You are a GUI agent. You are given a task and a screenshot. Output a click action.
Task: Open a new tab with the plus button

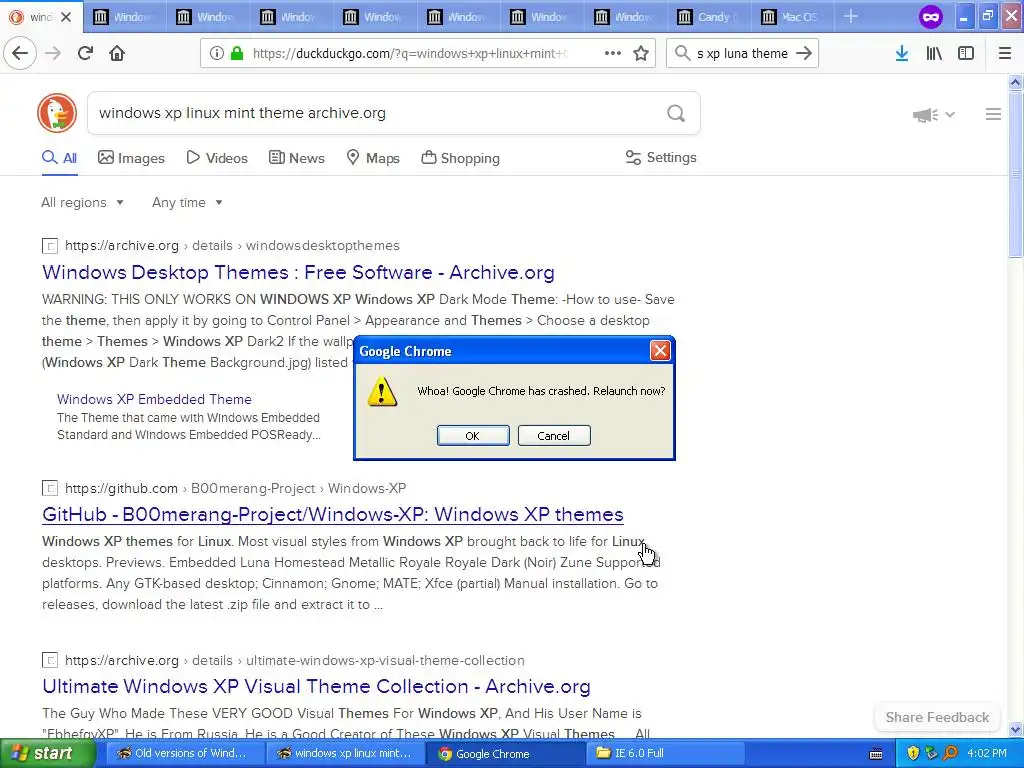pos(850,16)
